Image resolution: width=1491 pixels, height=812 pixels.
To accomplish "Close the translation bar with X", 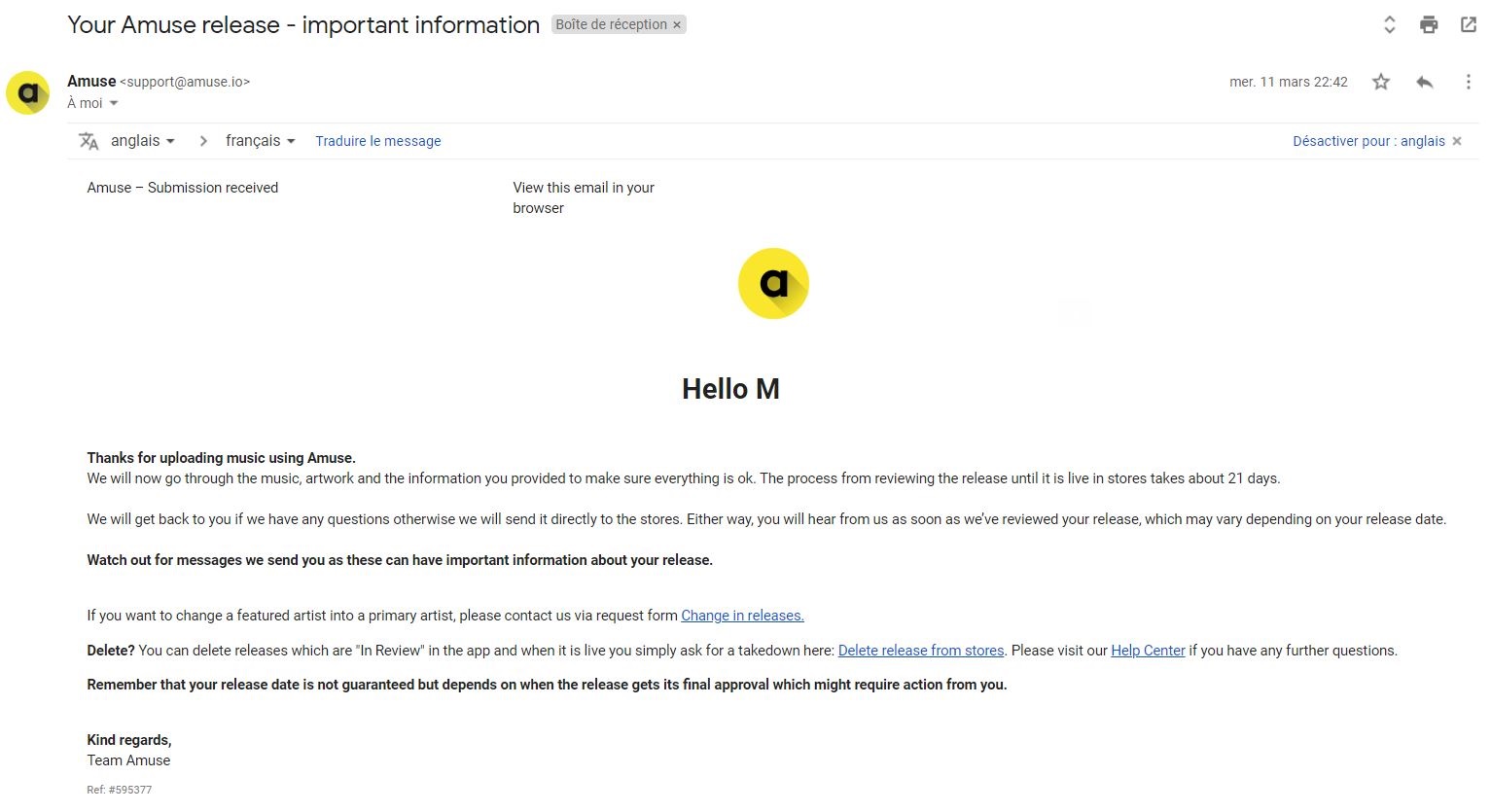I will [1457, 141].
